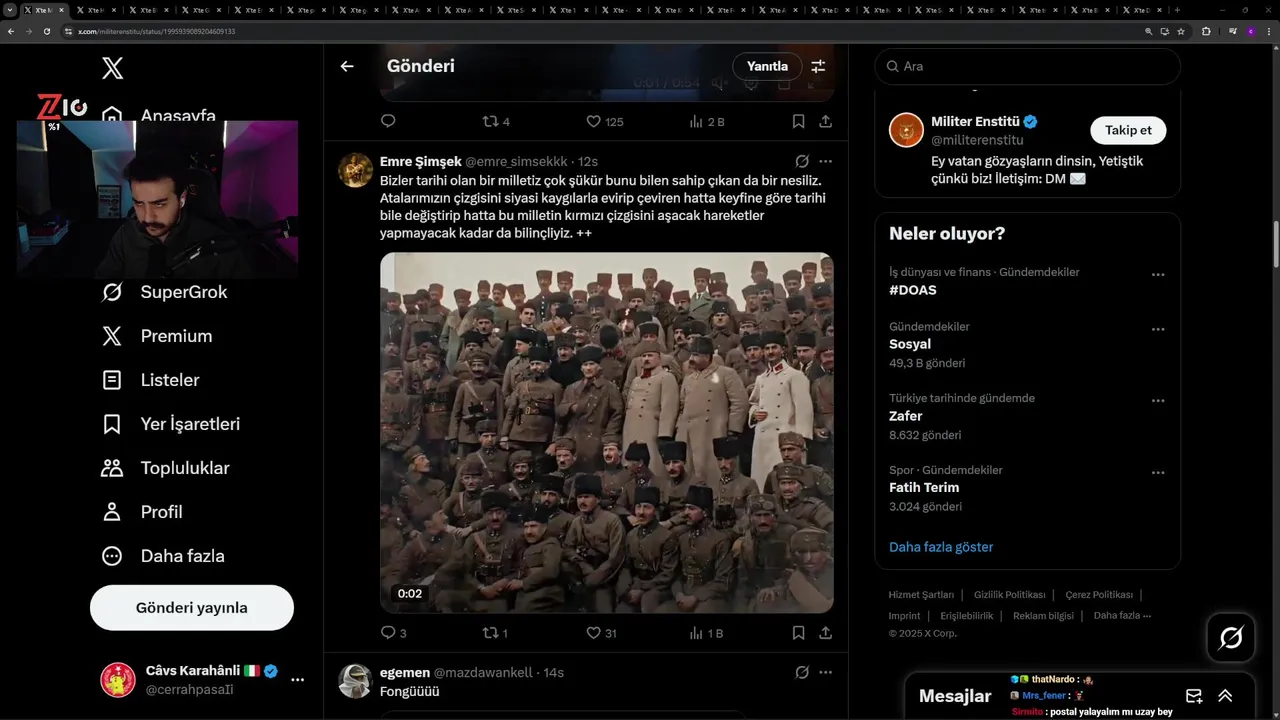
Task: Open Topluluklar in the sidebar
Action: click(166, 468)
